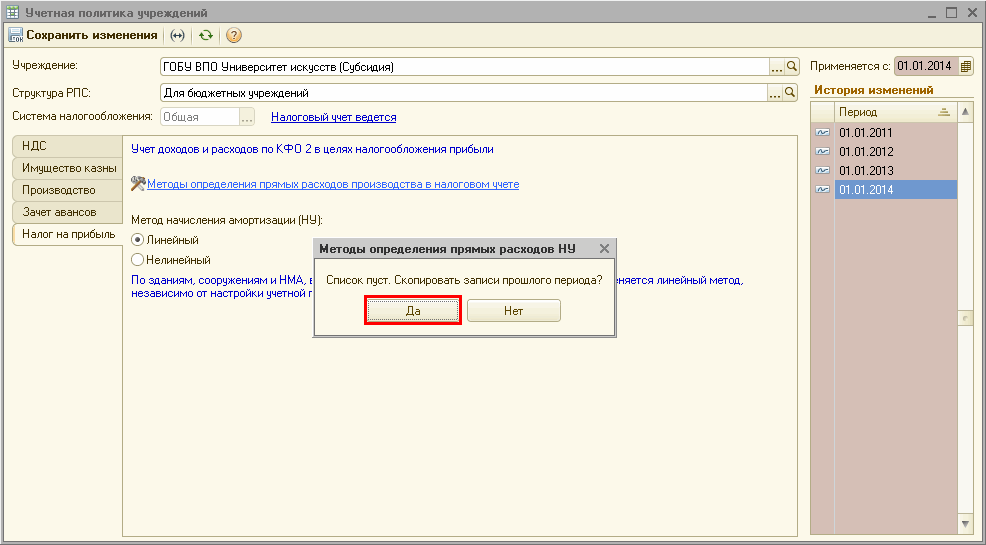Confirm copying with the Да button
The height and width of the screenshot is (545, 986).
tap(413, 311)
